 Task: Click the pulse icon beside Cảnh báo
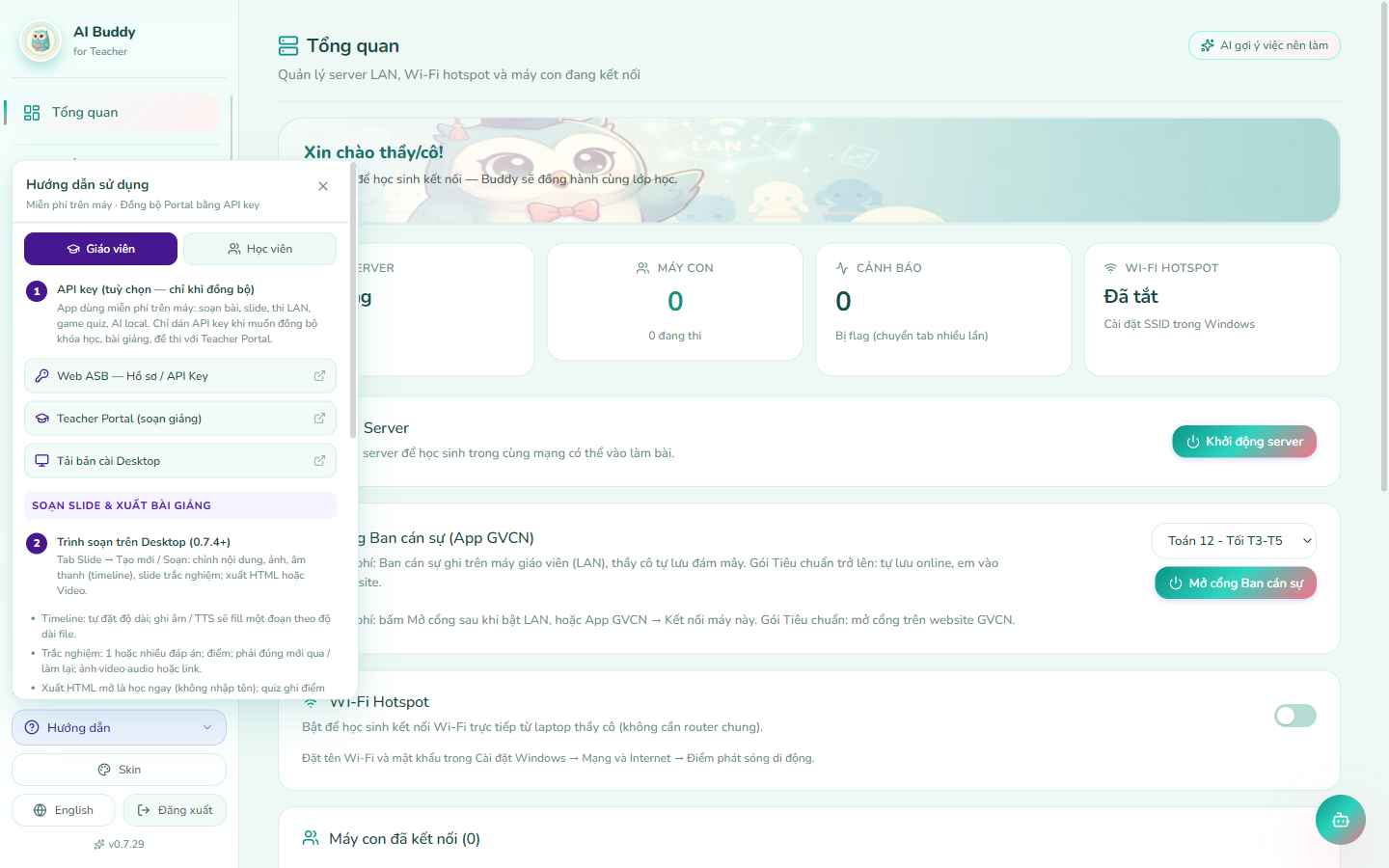(842, 268)
